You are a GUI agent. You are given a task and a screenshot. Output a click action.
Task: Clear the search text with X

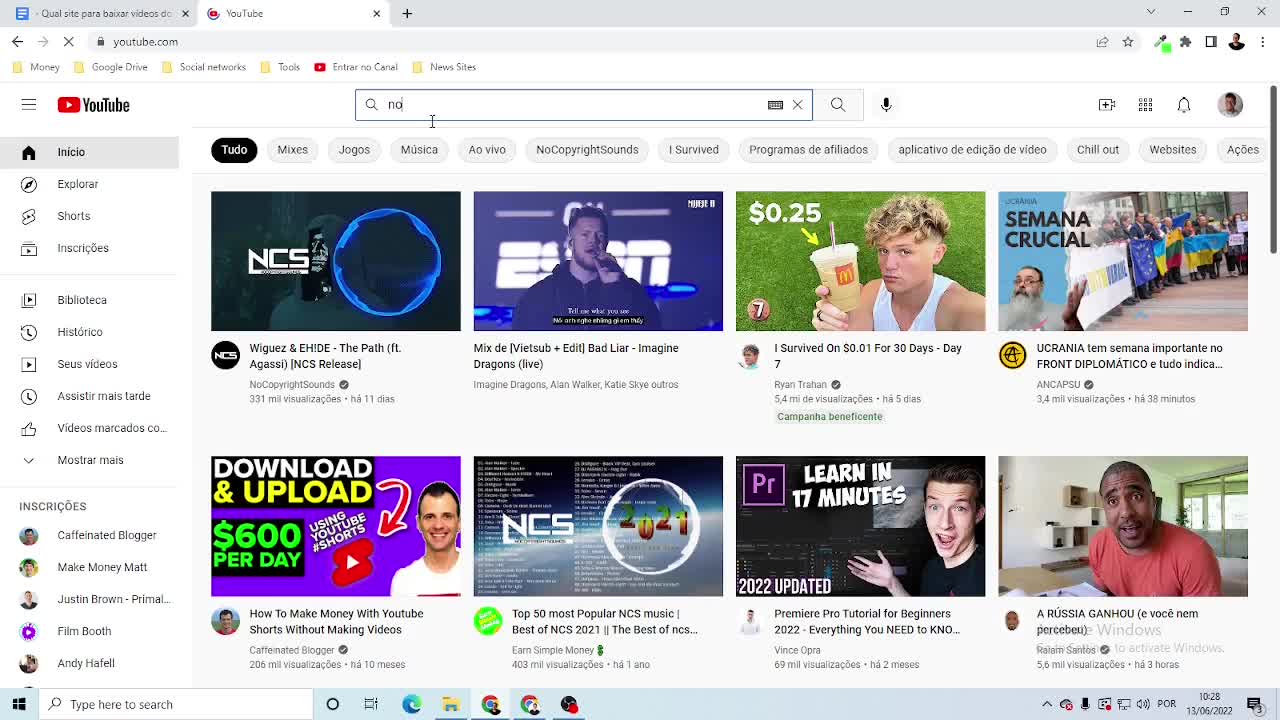pos(797,105)
